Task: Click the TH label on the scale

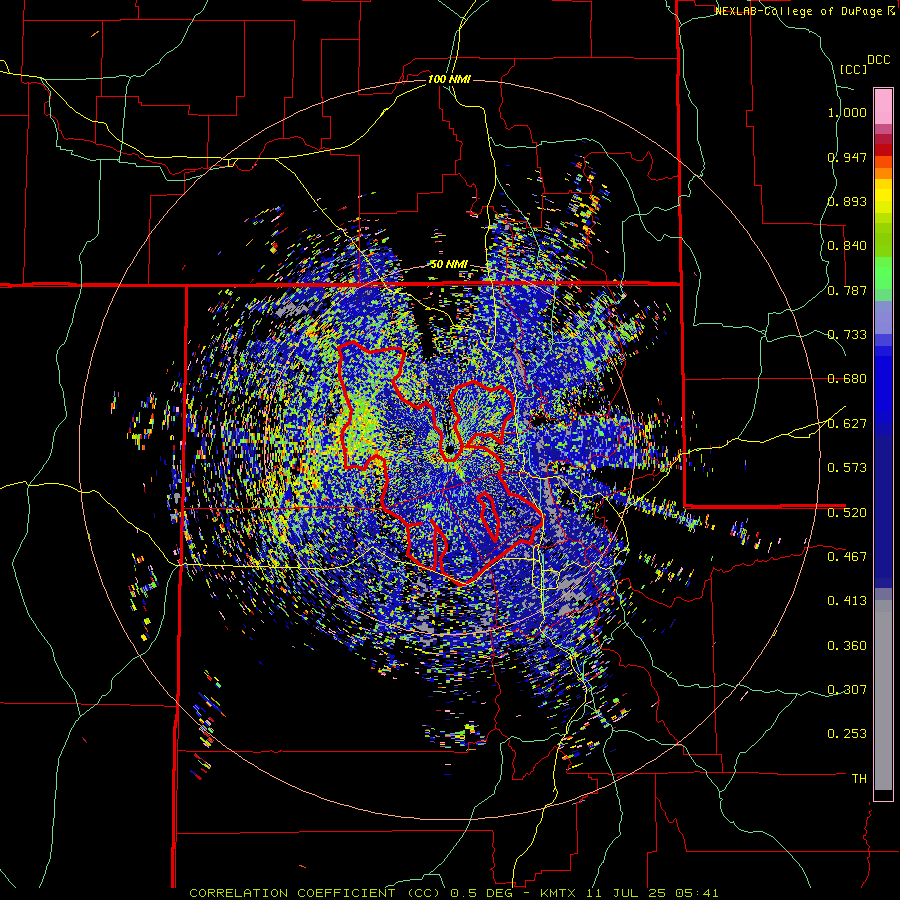Action: pyautogui.click(x=859, y=779)
